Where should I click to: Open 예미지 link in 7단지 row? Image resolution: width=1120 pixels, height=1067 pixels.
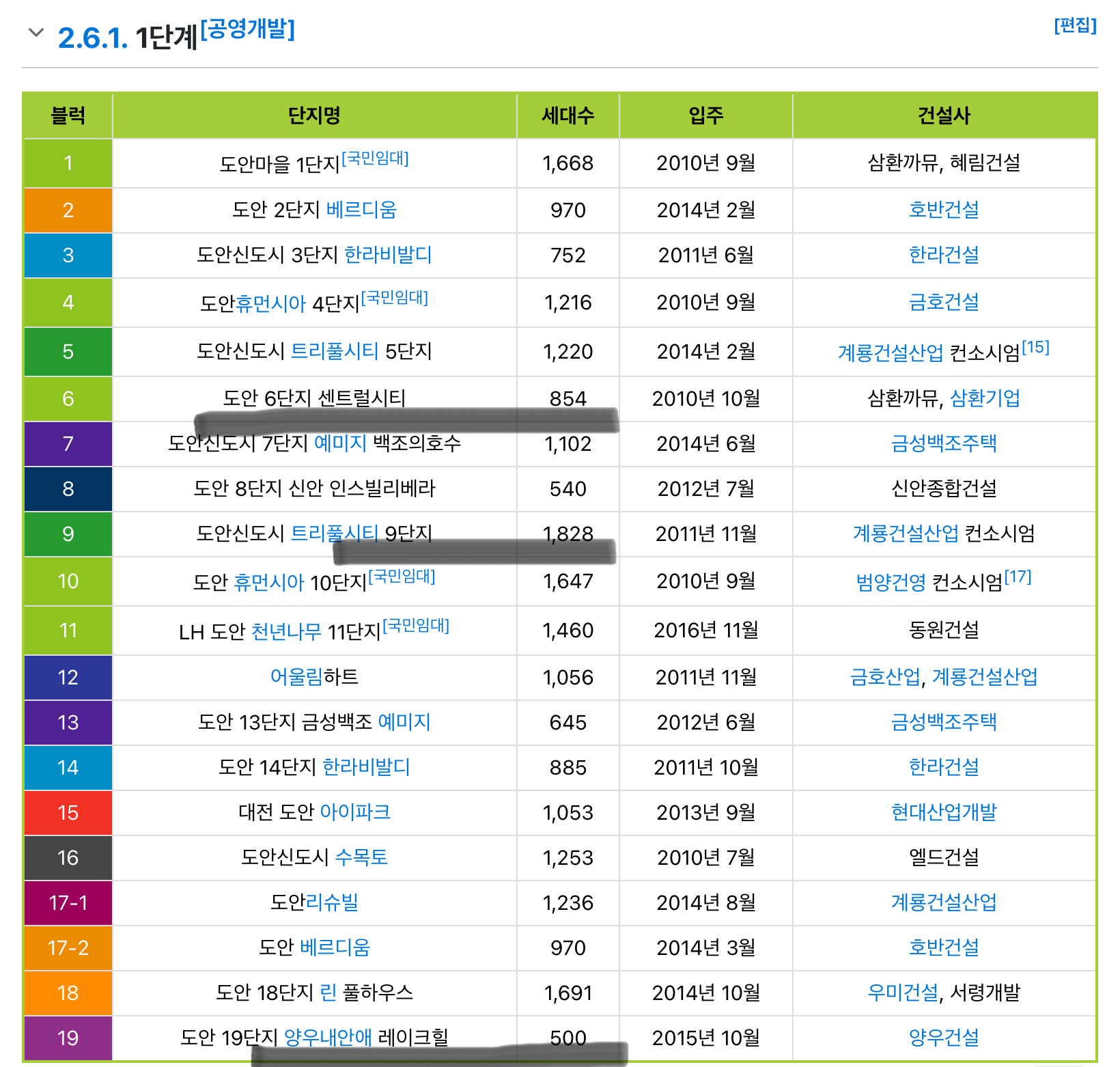coord(340,443)
